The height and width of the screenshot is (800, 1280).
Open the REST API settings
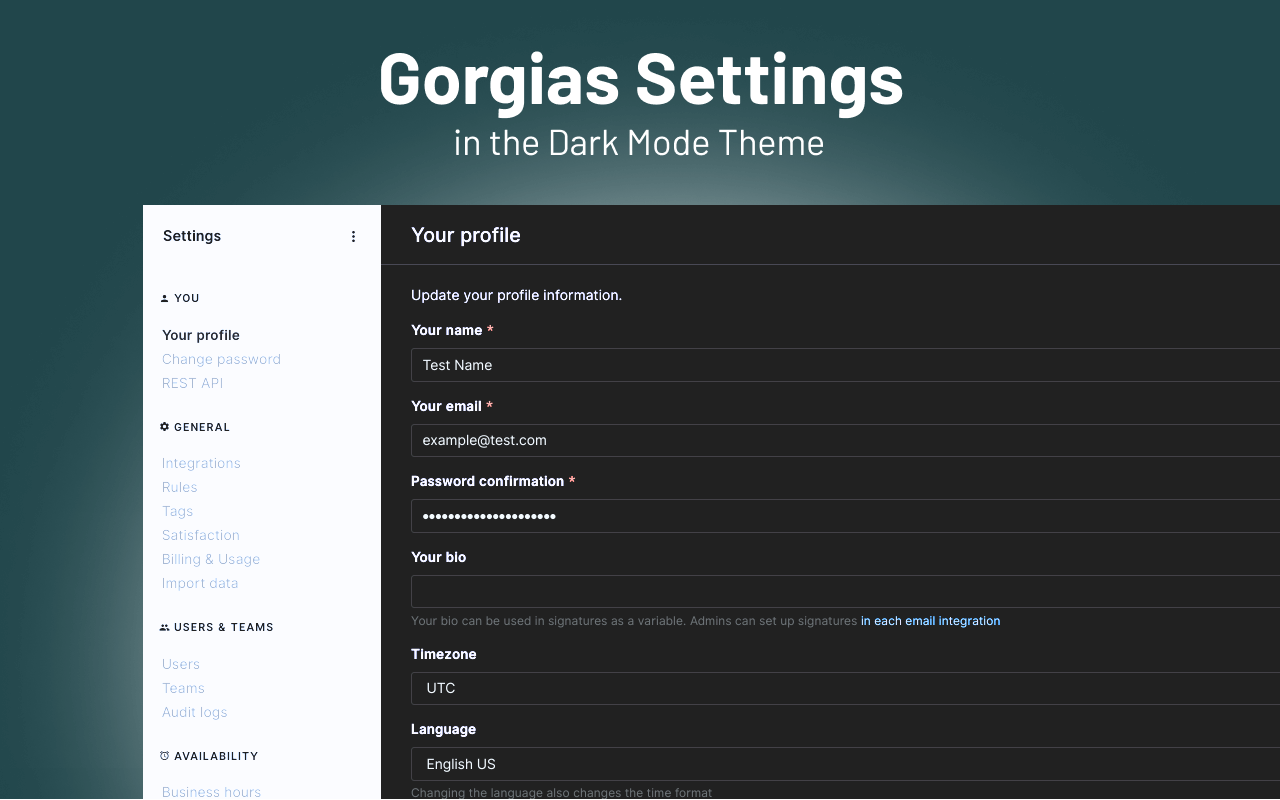coord(192,383)
